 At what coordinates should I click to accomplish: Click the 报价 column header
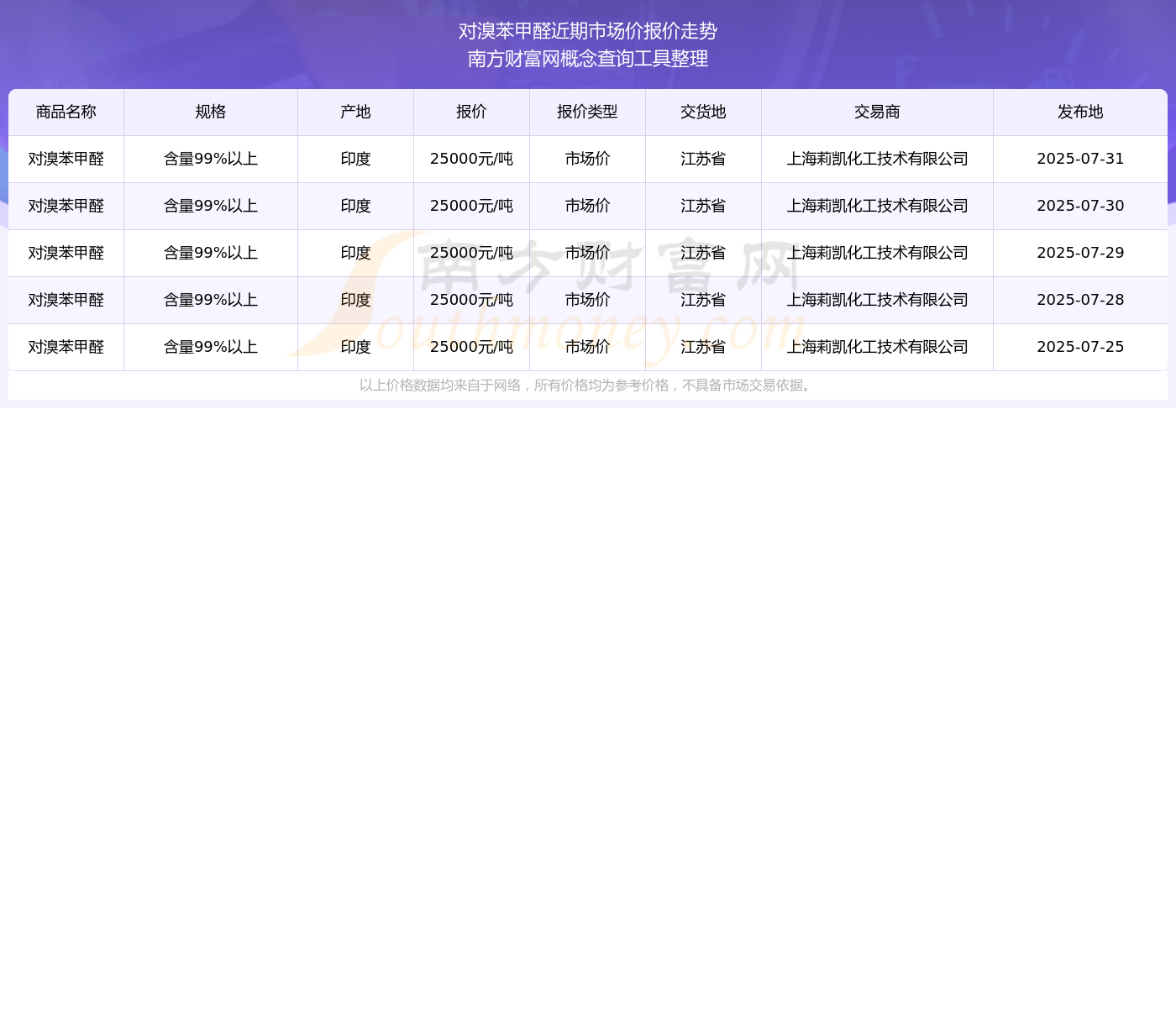472,112
